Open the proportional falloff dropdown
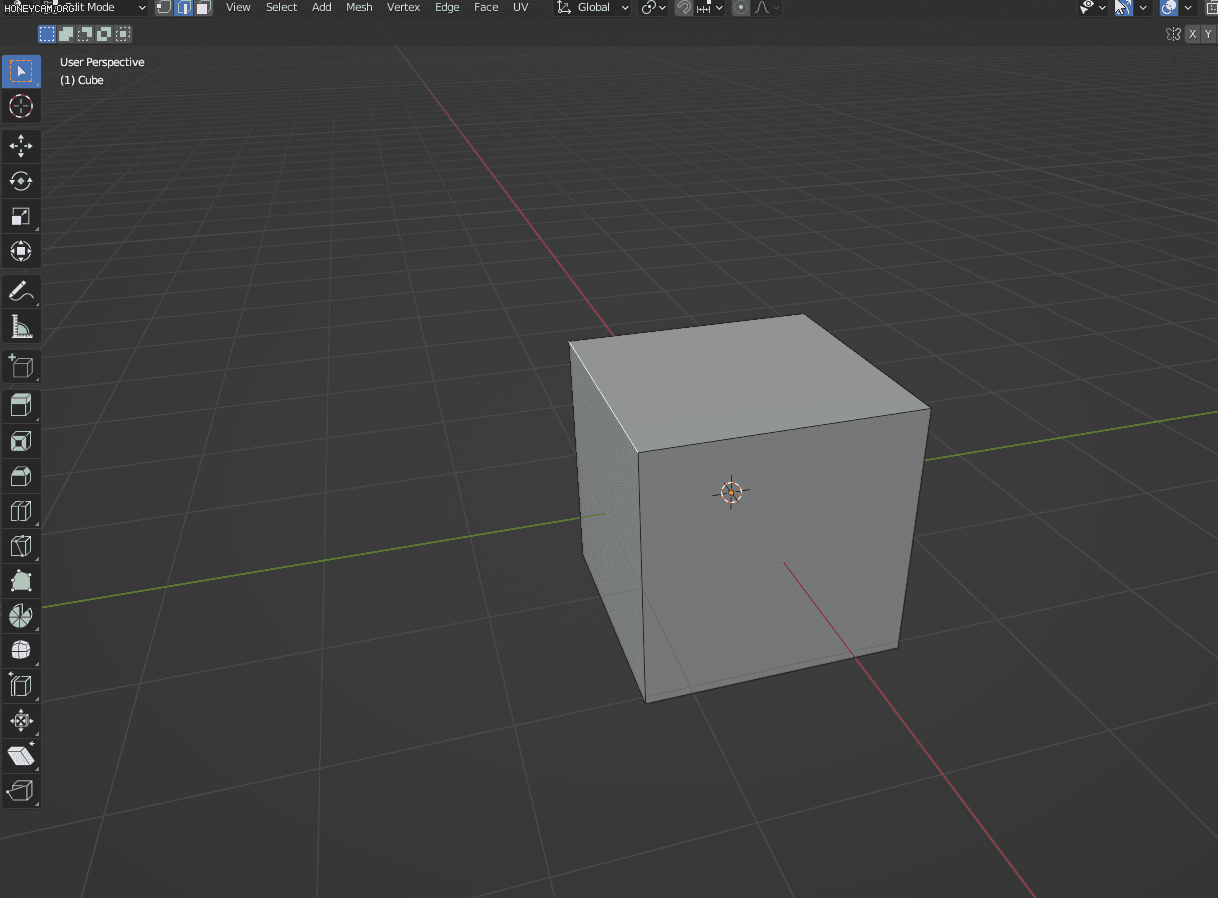Screen dimensions: 1218x898 pos(766,8)
